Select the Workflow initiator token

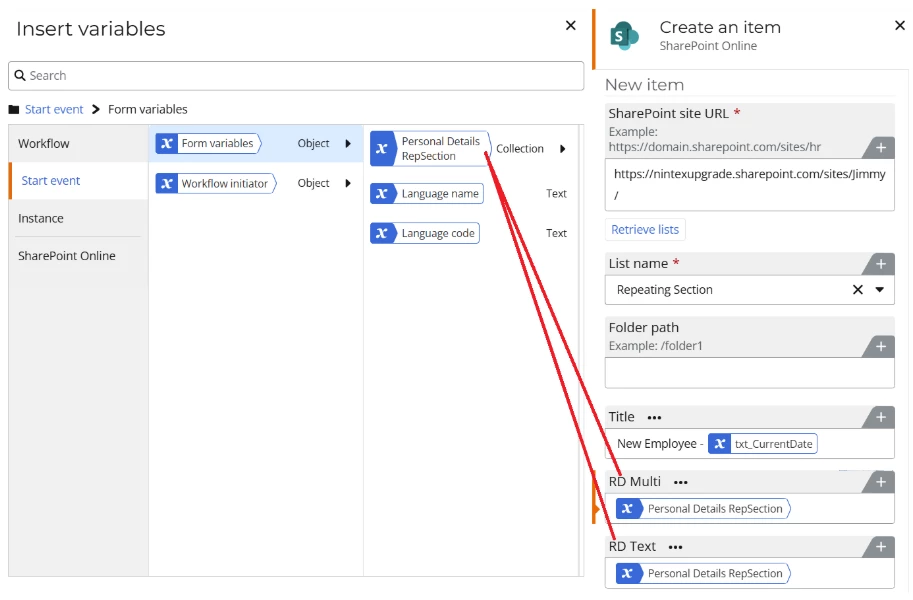coord(216,183)
